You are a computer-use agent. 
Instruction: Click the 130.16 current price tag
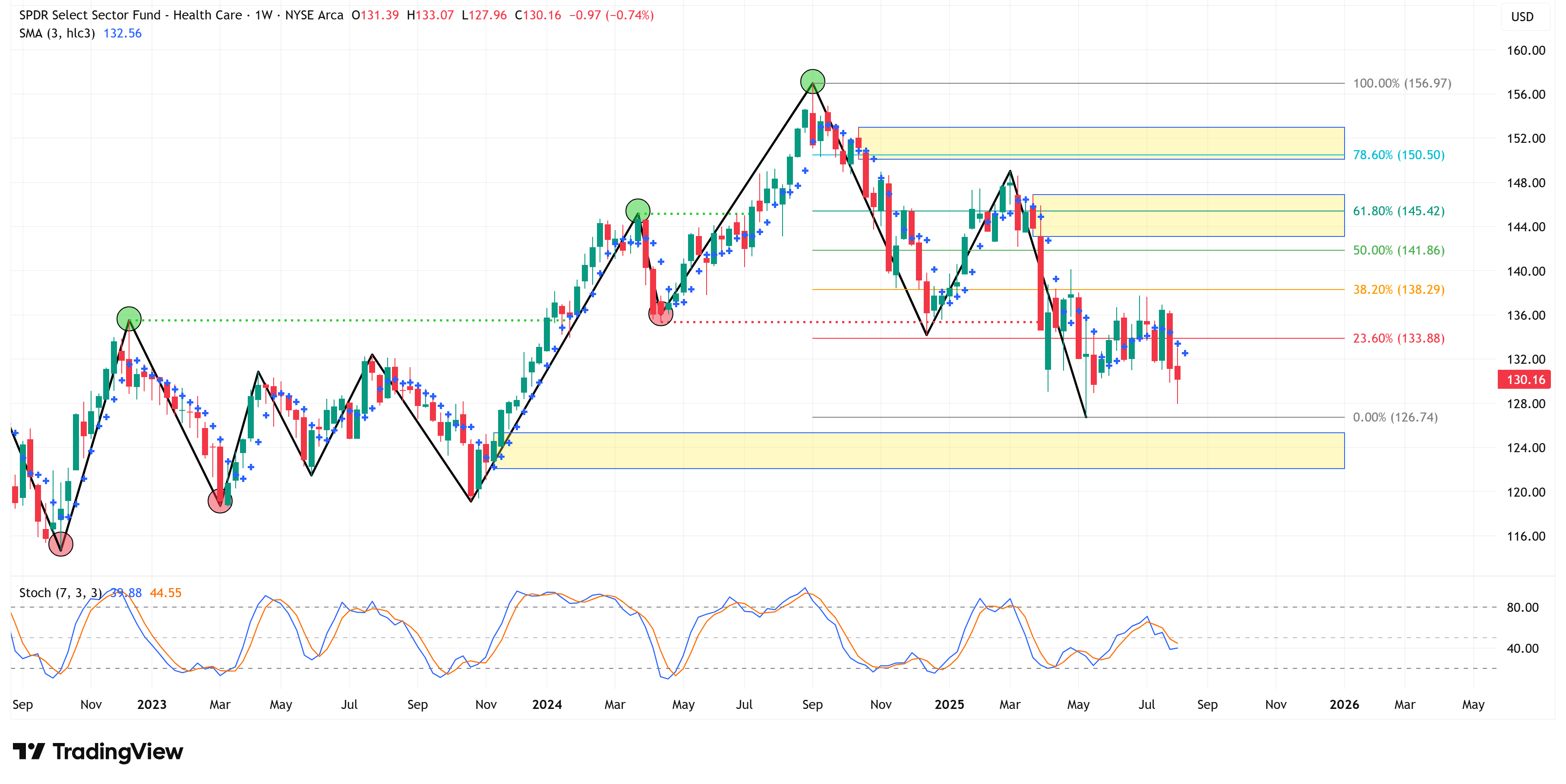(x=1525, y=380)
